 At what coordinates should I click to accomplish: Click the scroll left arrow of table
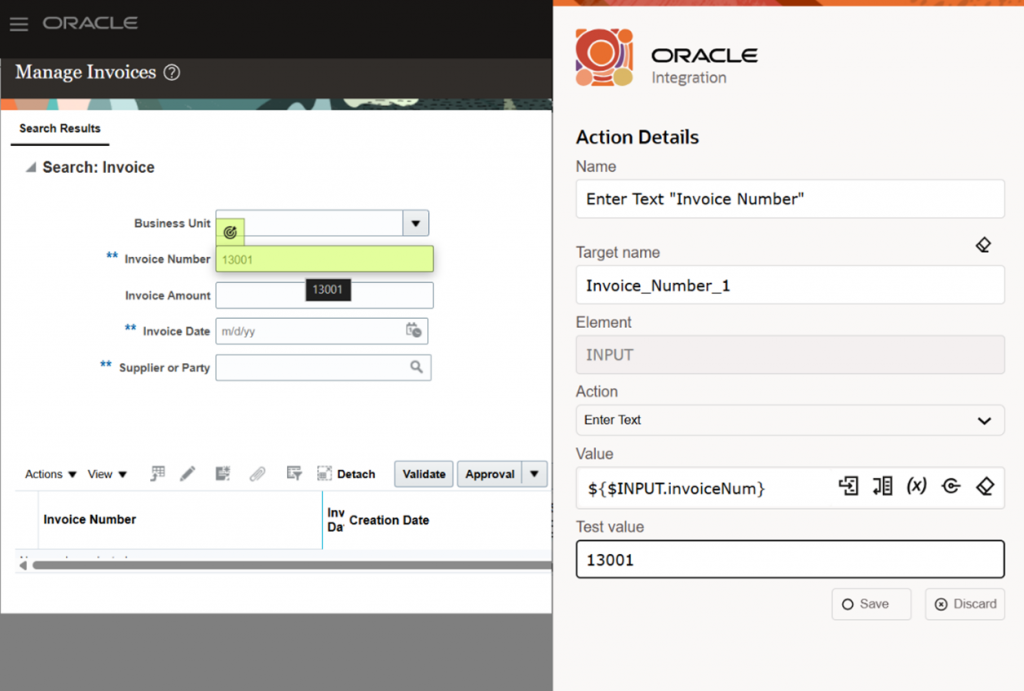tap(23, 565)
